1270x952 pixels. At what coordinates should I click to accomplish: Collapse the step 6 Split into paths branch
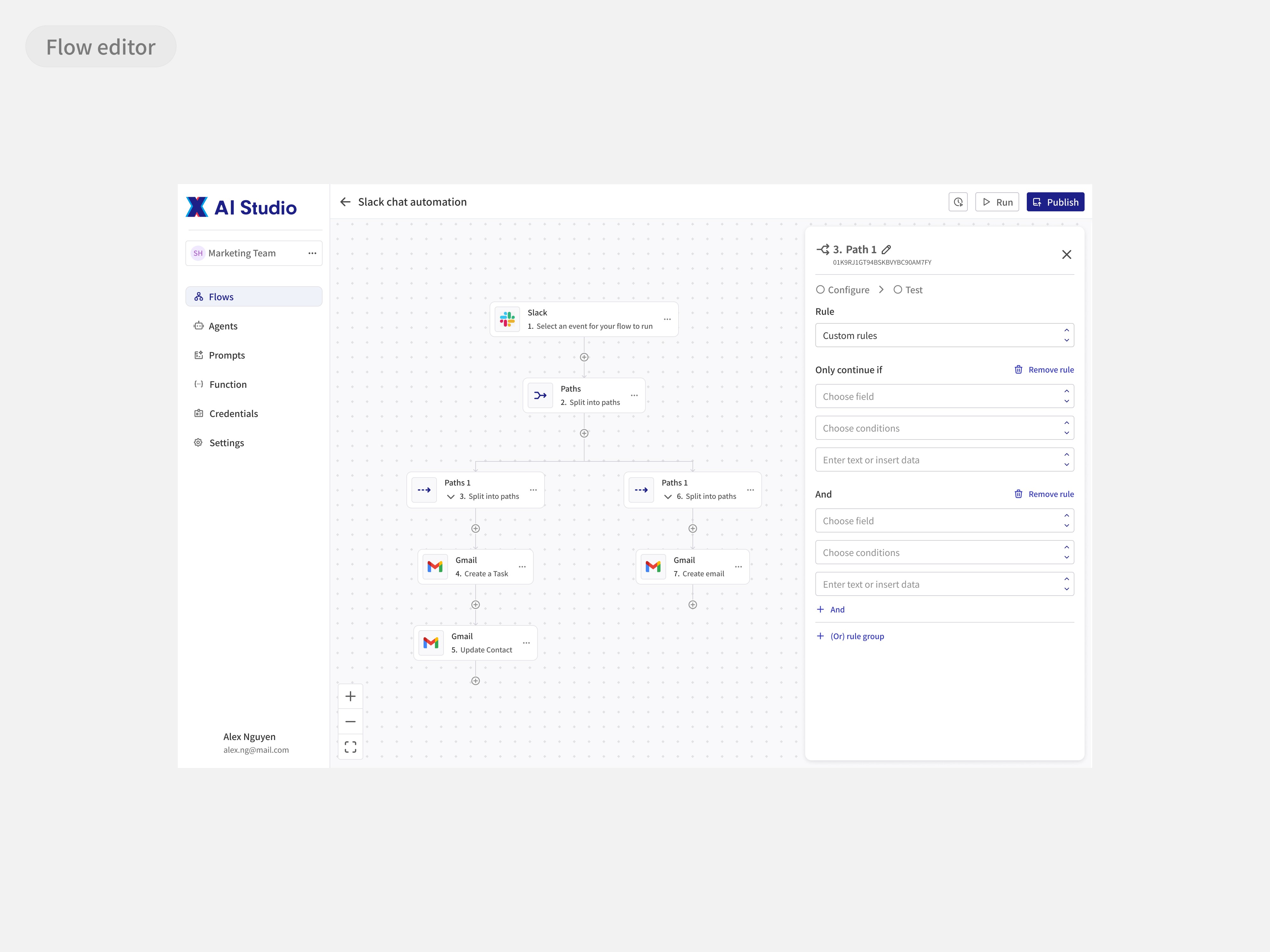pos(668,497)
